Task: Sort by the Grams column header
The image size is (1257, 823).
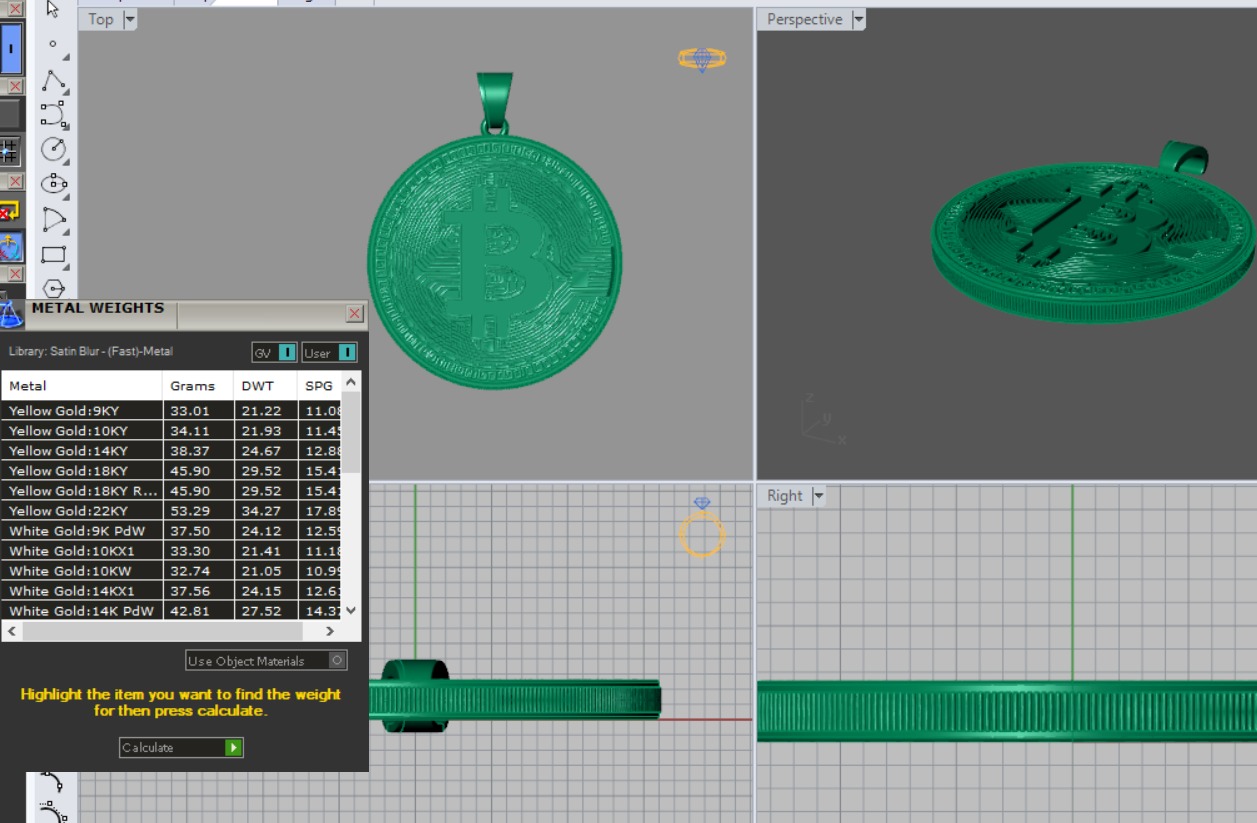Action: click(x=198, y=386)
